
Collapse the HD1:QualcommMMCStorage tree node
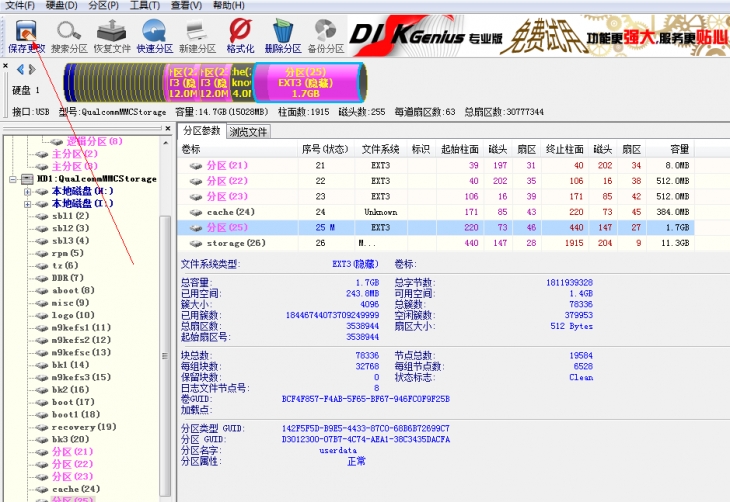[x=13, y=179]
